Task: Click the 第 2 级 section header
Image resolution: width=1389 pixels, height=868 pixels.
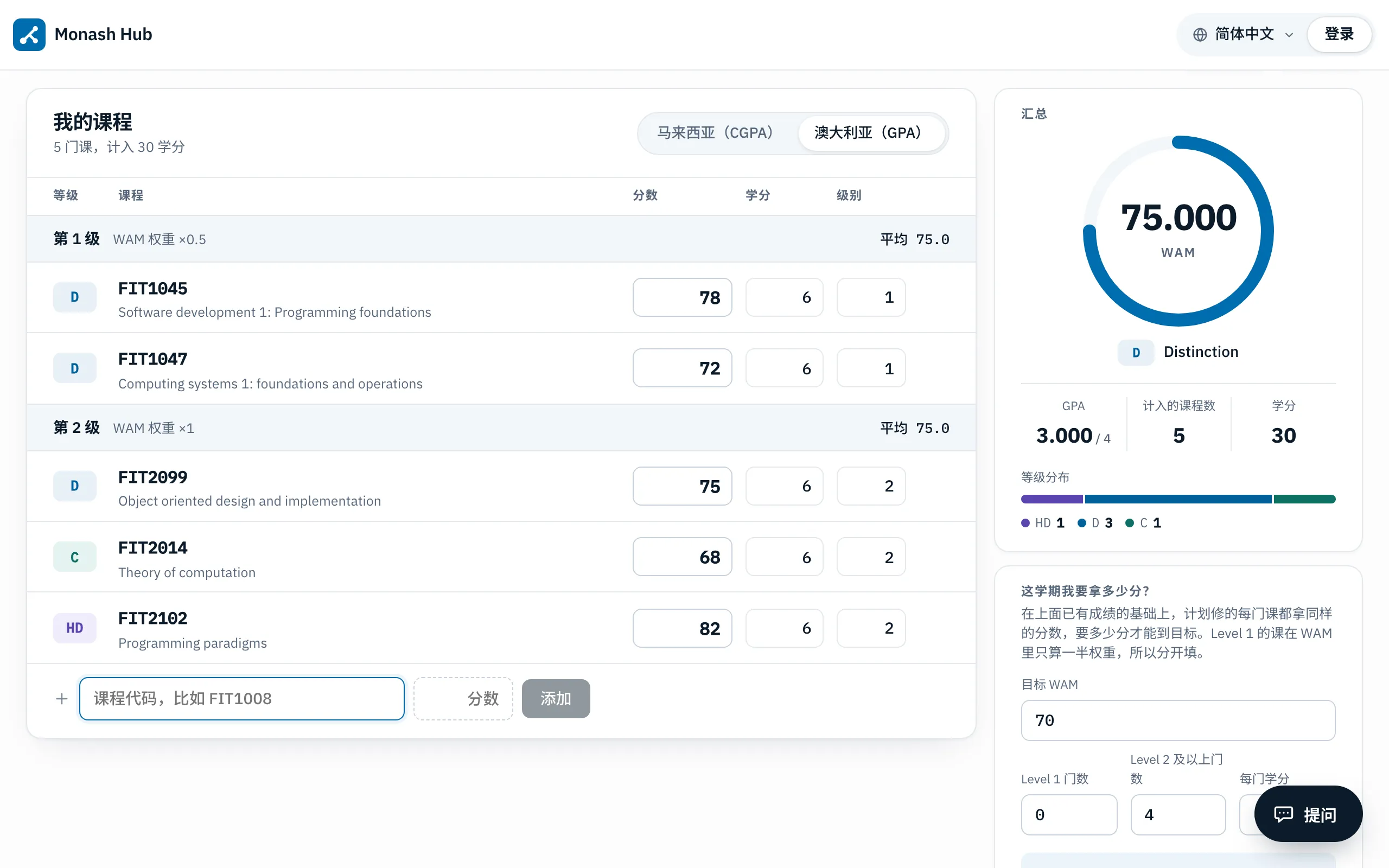Action: pos(501,427)
